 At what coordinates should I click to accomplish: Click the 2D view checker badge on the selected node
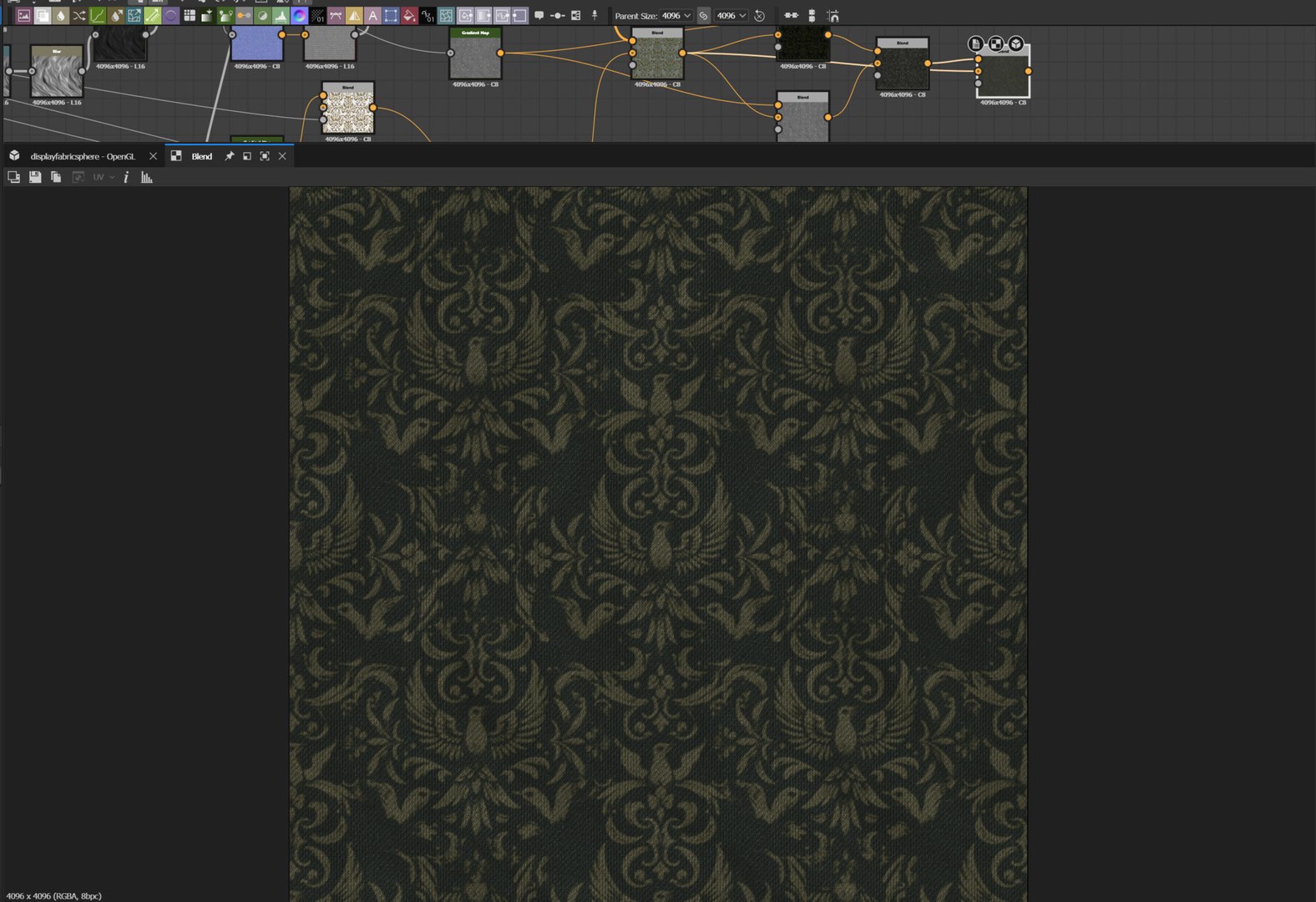click(996, 43)
